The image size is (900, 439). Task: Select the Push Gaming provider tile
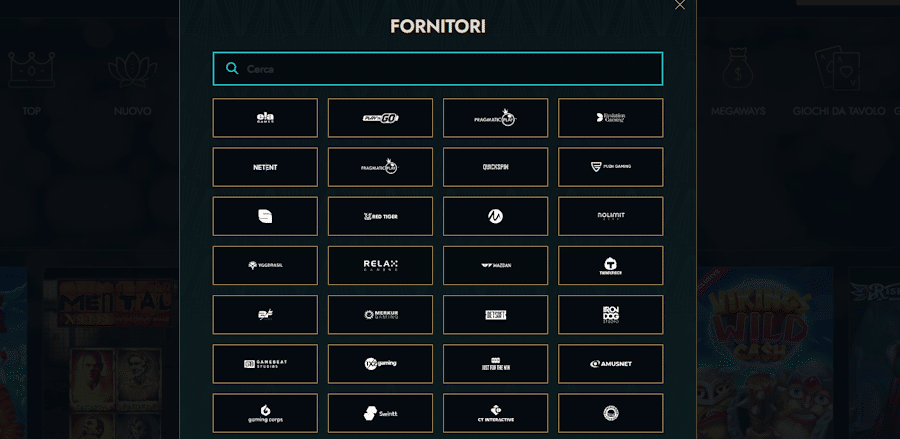(x=611, y=167)
